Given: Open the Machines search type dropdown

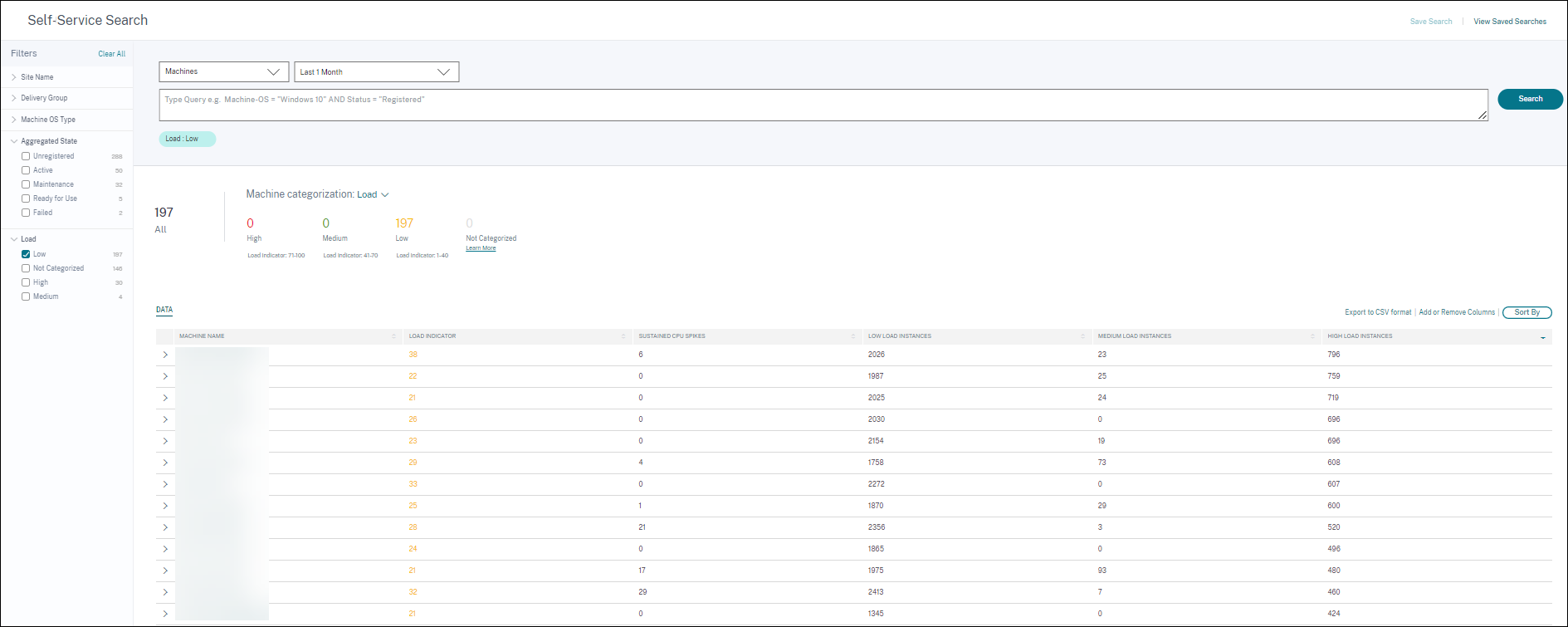Looking at the screenshot, I should 223,71.
